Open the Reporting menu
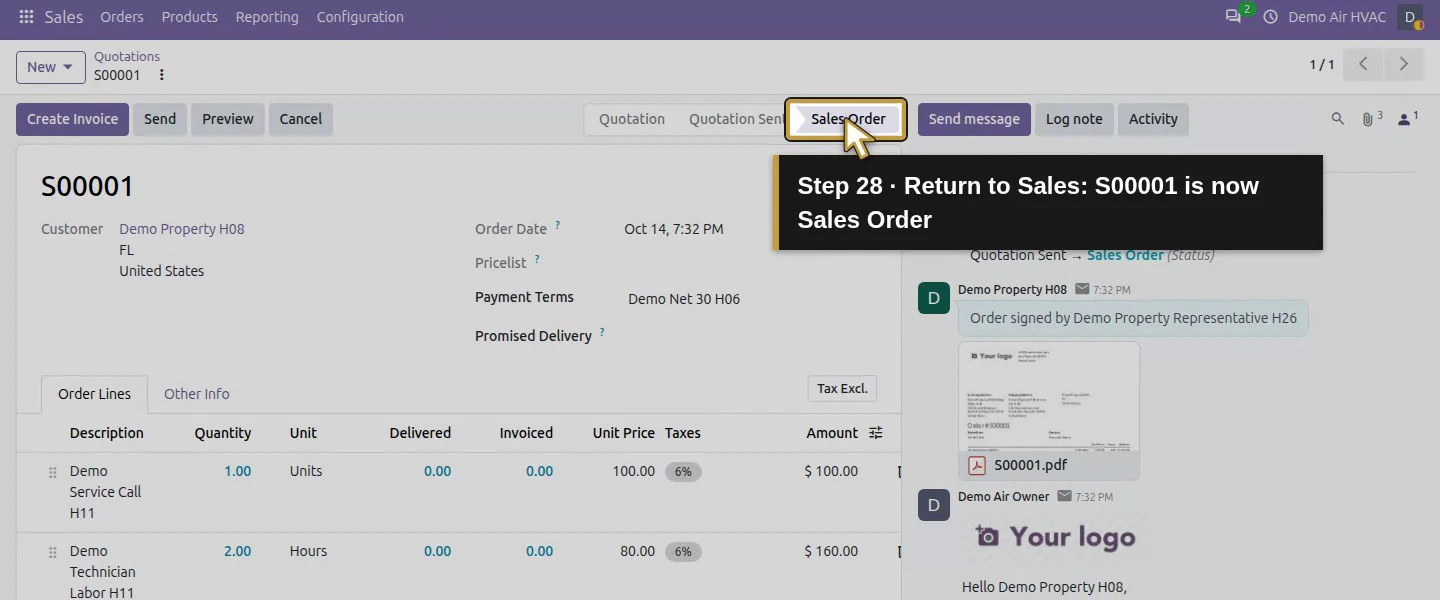 click(x=267, y=17)
